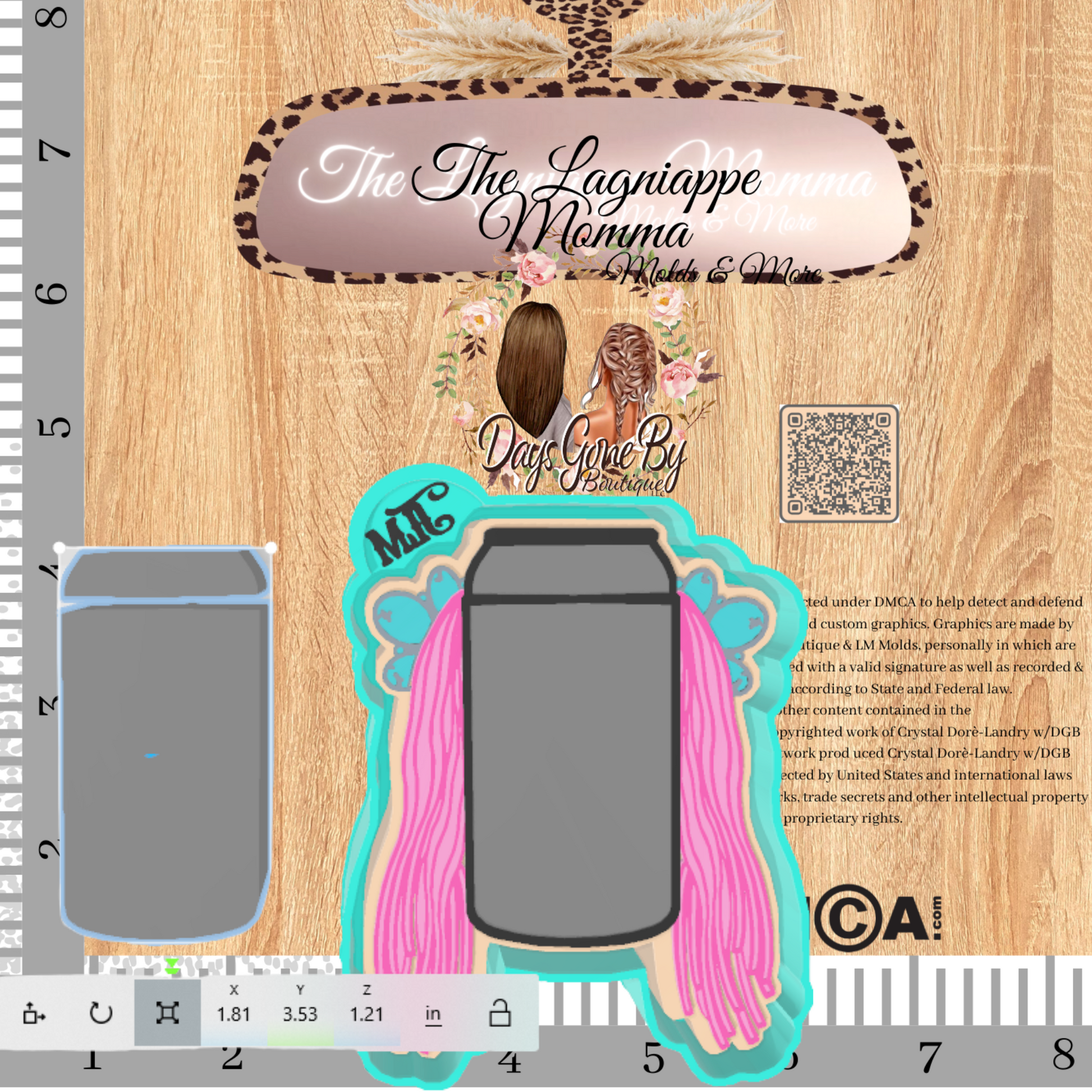The image size is (1092, 1092).
Task: Click the top-left selection handle of gray can
Action: pos(59,548)
